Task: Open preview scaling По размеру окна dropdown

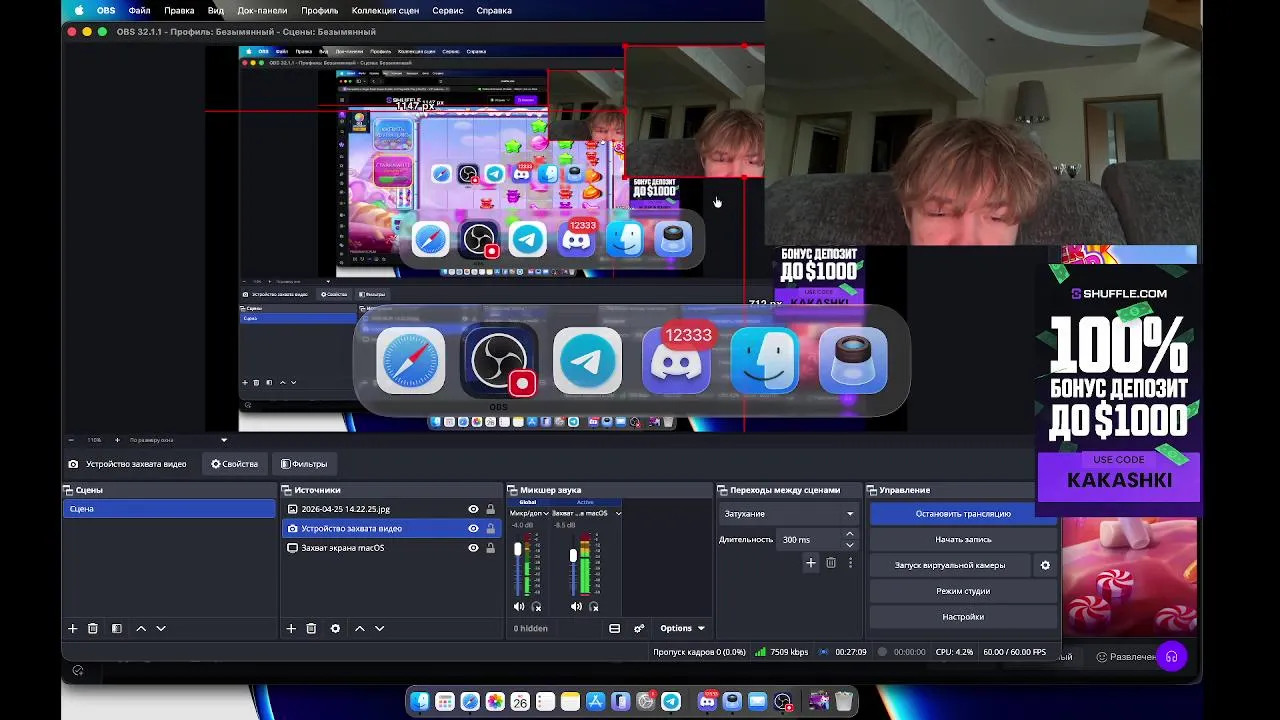Action: [178, 440]
